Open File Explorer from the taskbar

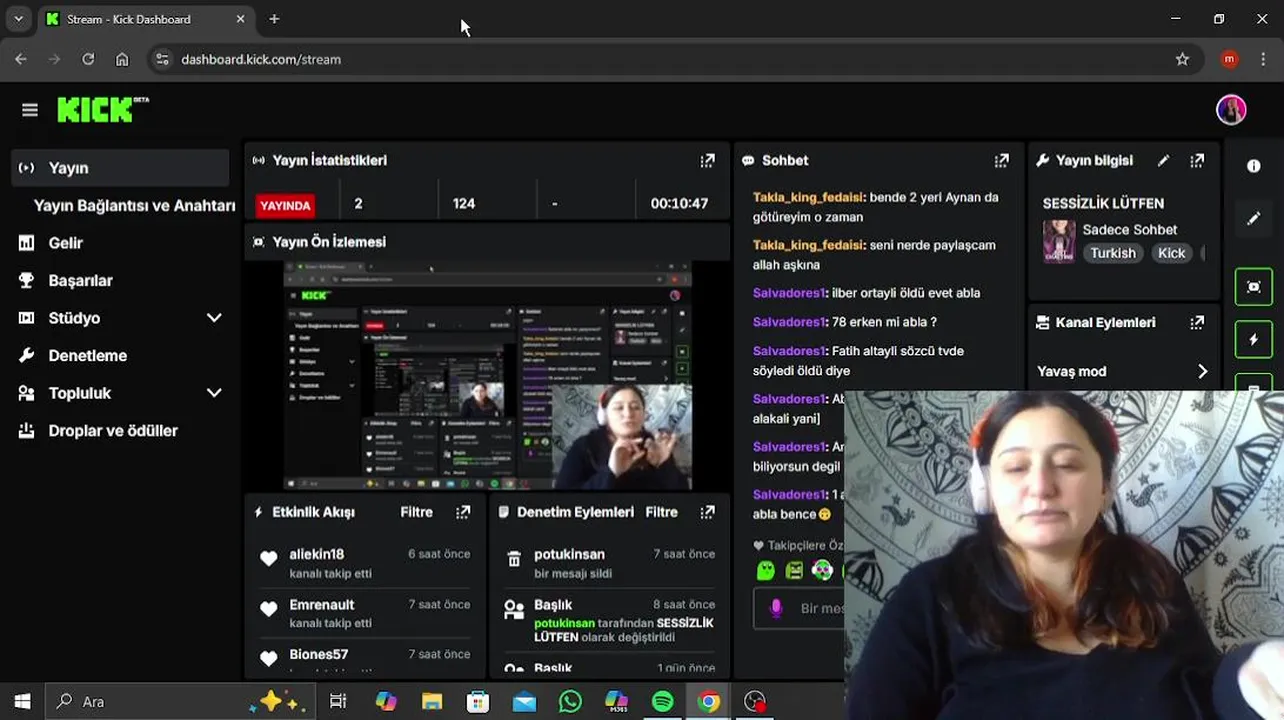click(x=432, y=701)
